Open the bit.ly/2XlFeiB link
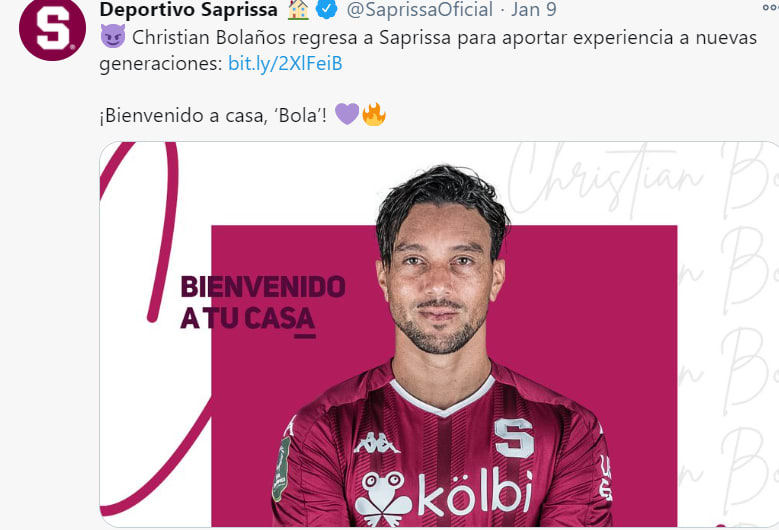 [x=285, y=64]
